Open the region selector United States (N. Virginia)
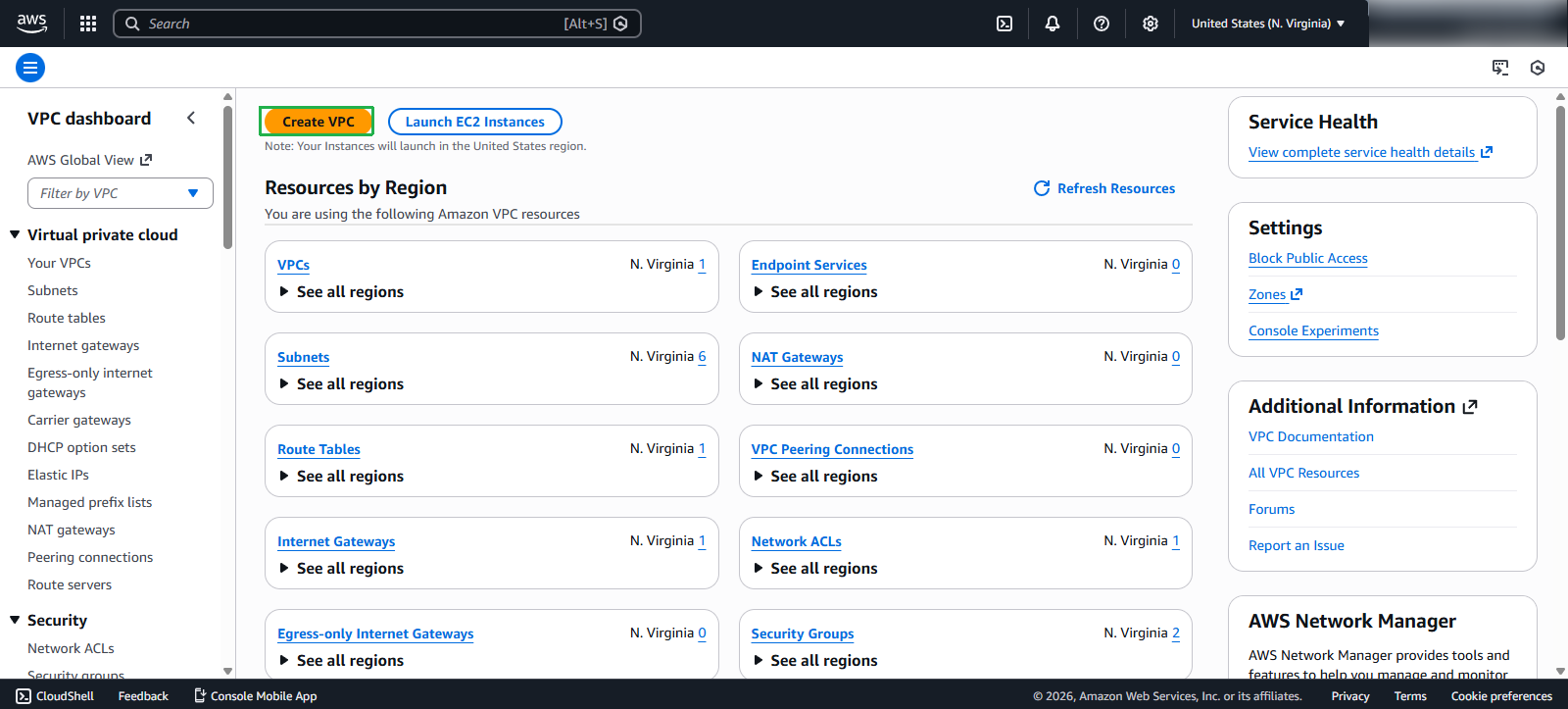The height and width of the screenshot is (709, 1568). pos(1268,24)
